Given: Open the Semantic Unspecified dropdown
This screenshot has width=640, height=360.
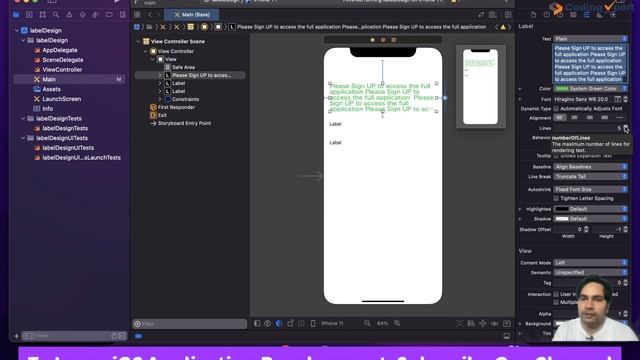Looking at the screenshot, I should point(591,273).
